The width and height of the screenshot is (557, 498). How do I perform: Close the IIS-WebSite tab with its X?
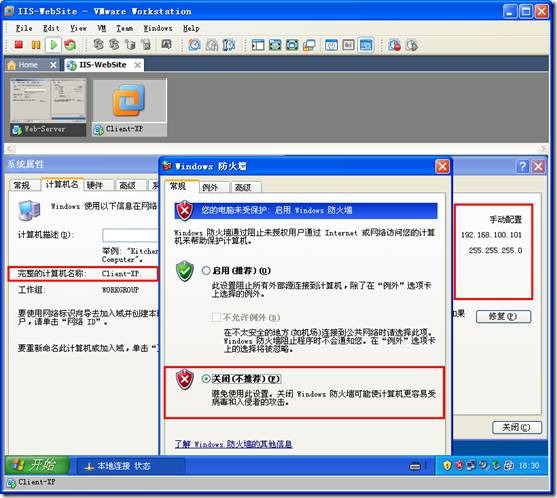137,65
